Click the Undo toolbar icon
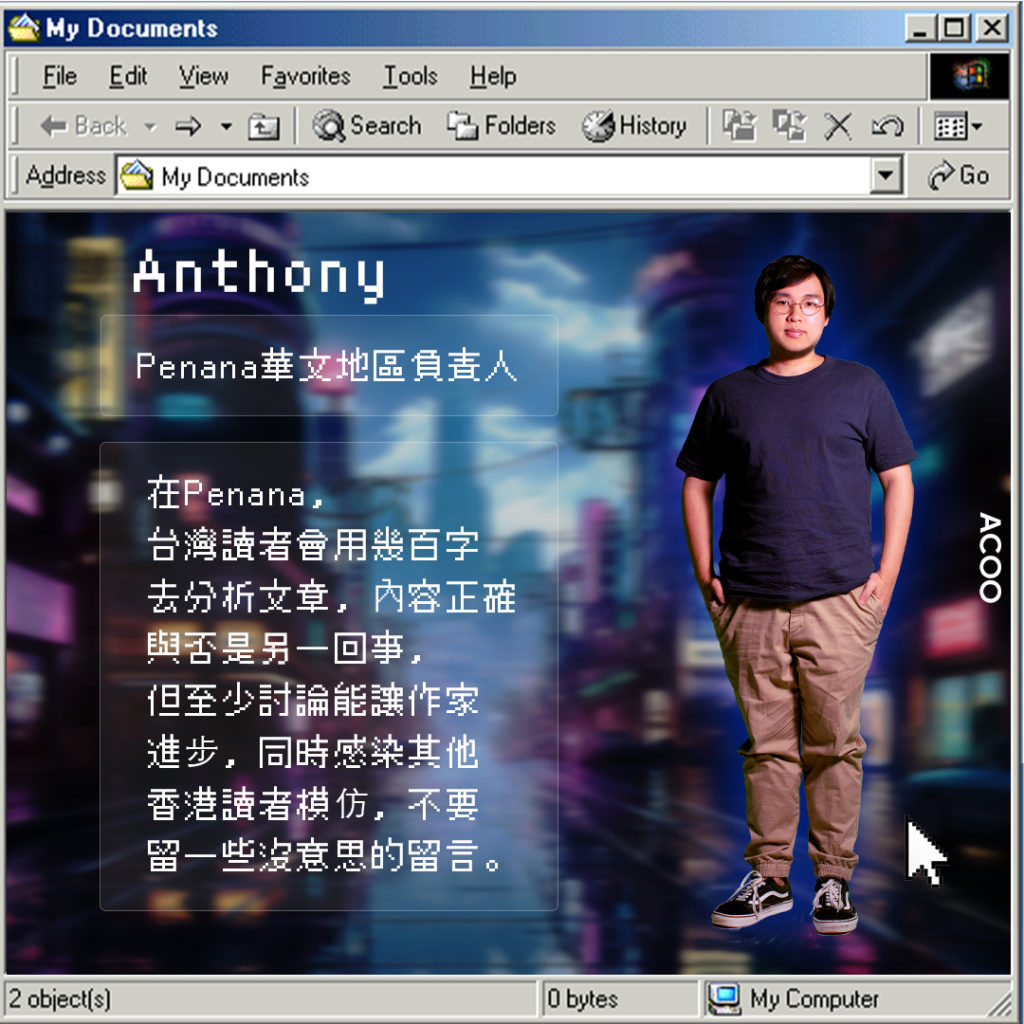Viewport: 1024px width, 1024px height. click(x=887, y=126)
